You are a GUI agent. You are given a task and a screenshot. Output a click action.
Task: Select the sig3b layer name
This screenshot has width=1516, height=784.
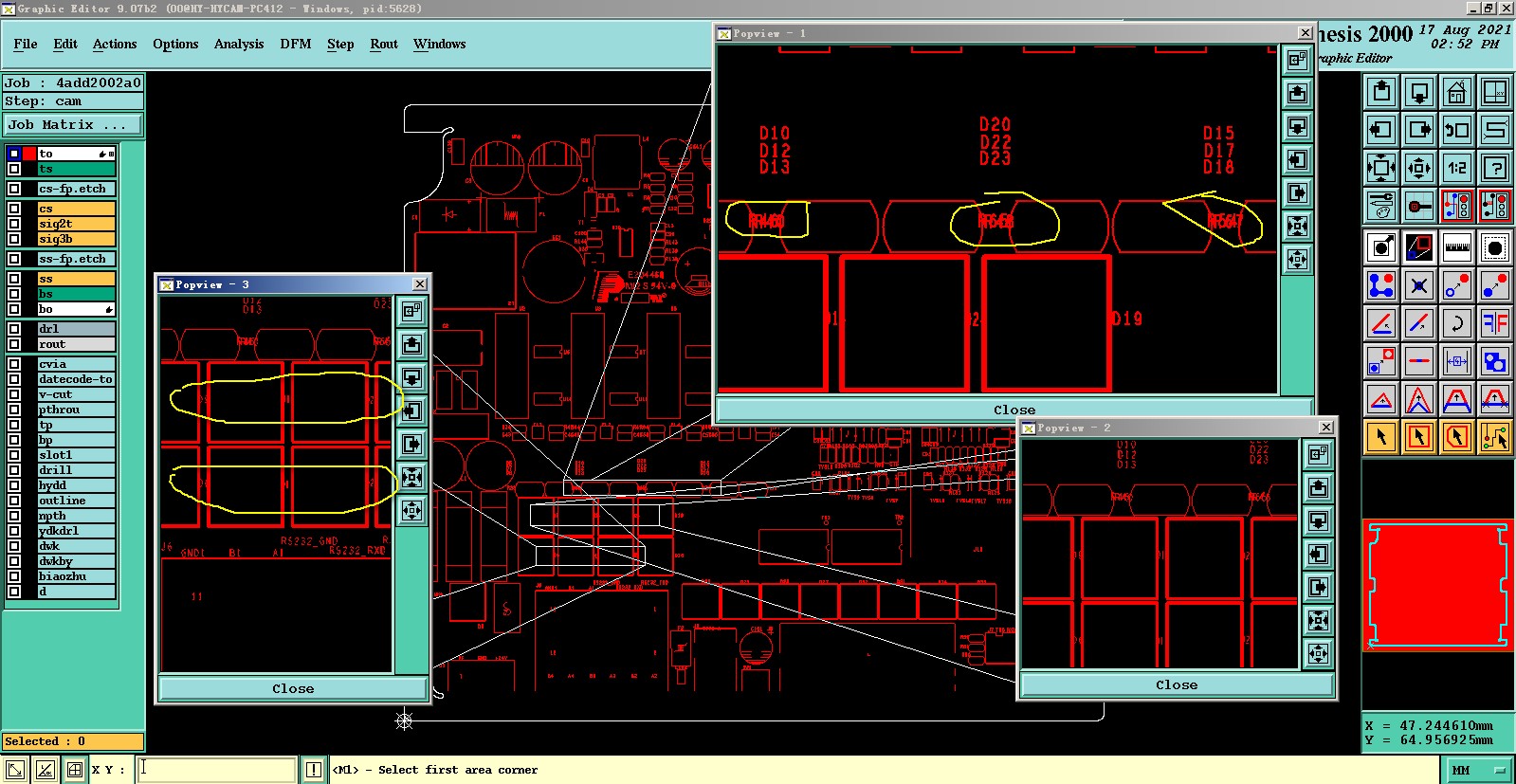click(x=76, y=239)
